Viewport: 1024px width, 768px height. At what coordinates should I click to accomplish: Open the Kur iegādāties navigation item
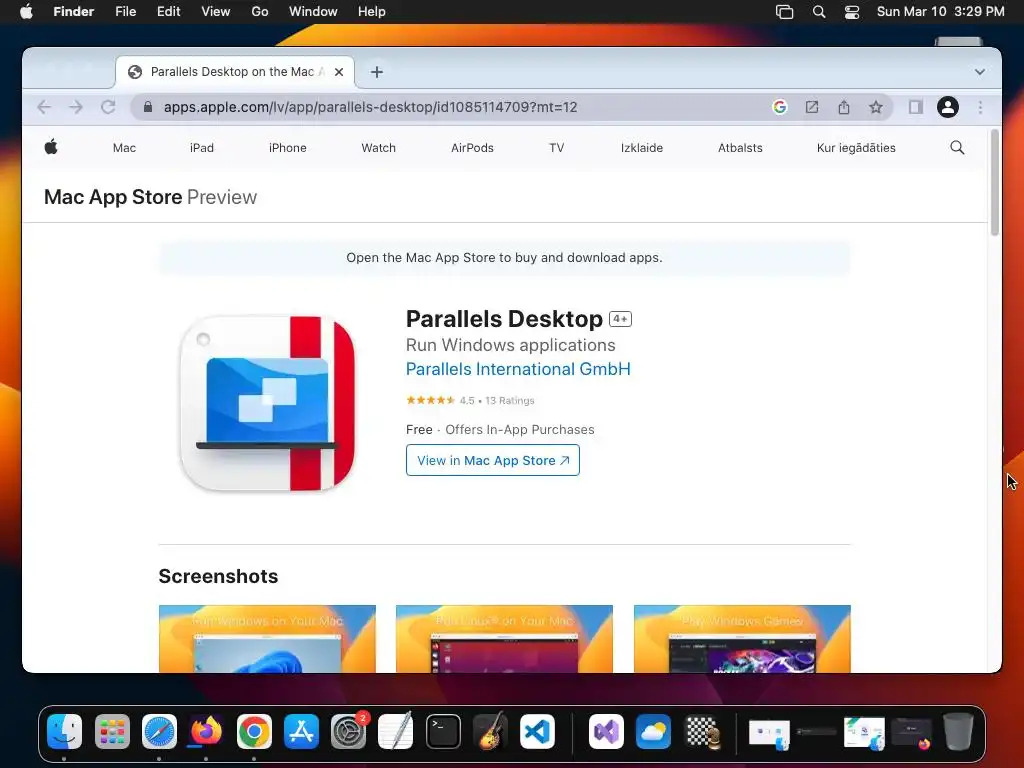[x=856, y=148]
